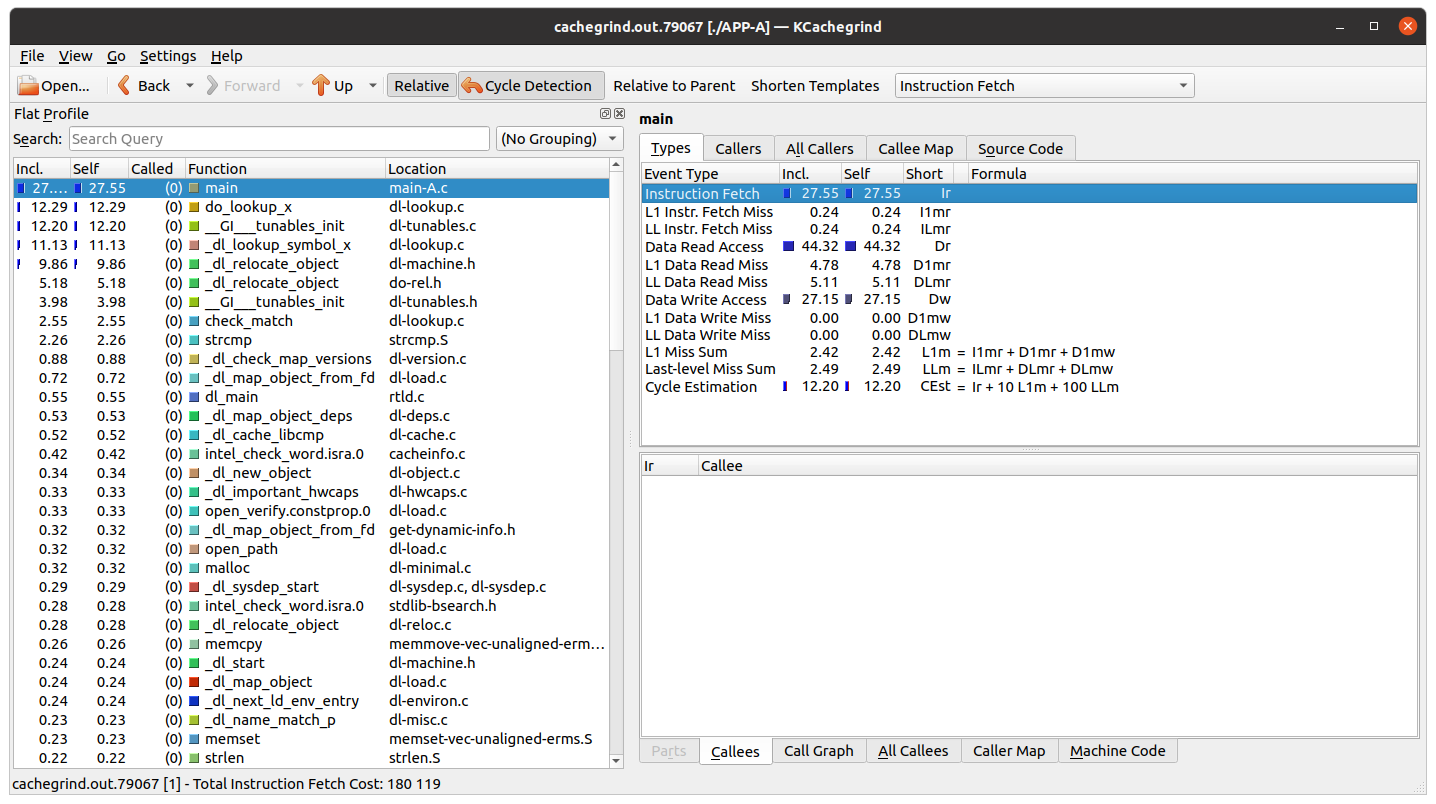Toggle Relative cost display
1436x804 pixels.
pyautogui.click(x=421, y=86)
